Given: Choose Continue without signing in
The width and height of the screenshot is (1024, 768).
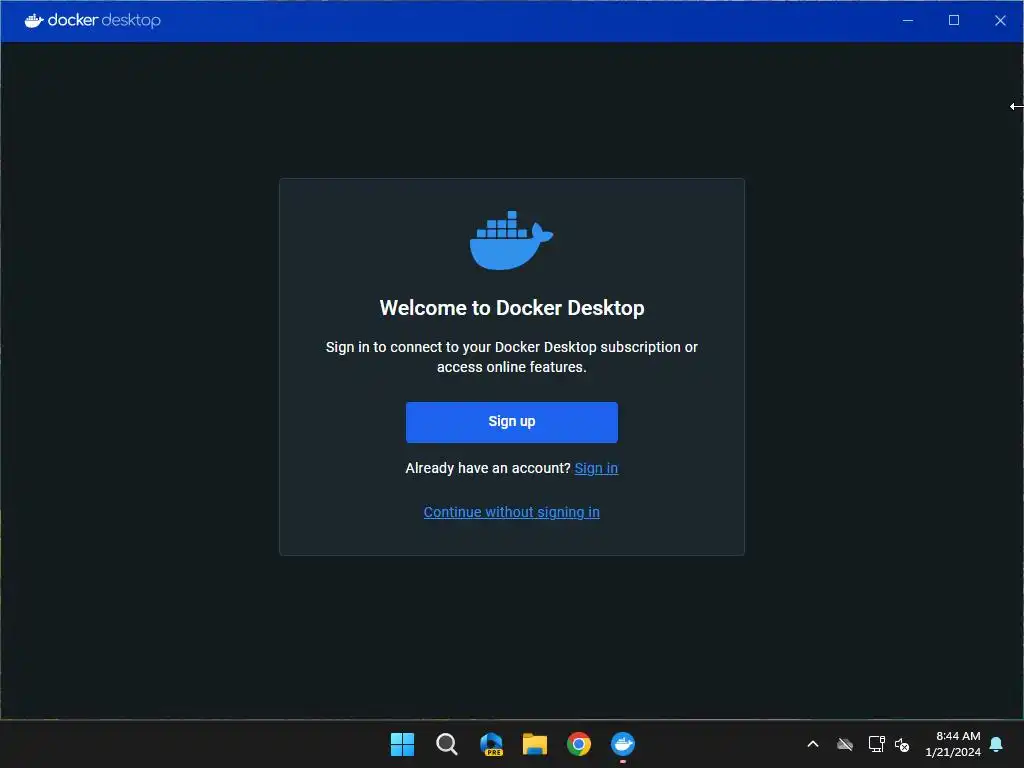Looking at the screenshot, I should 511,512.
